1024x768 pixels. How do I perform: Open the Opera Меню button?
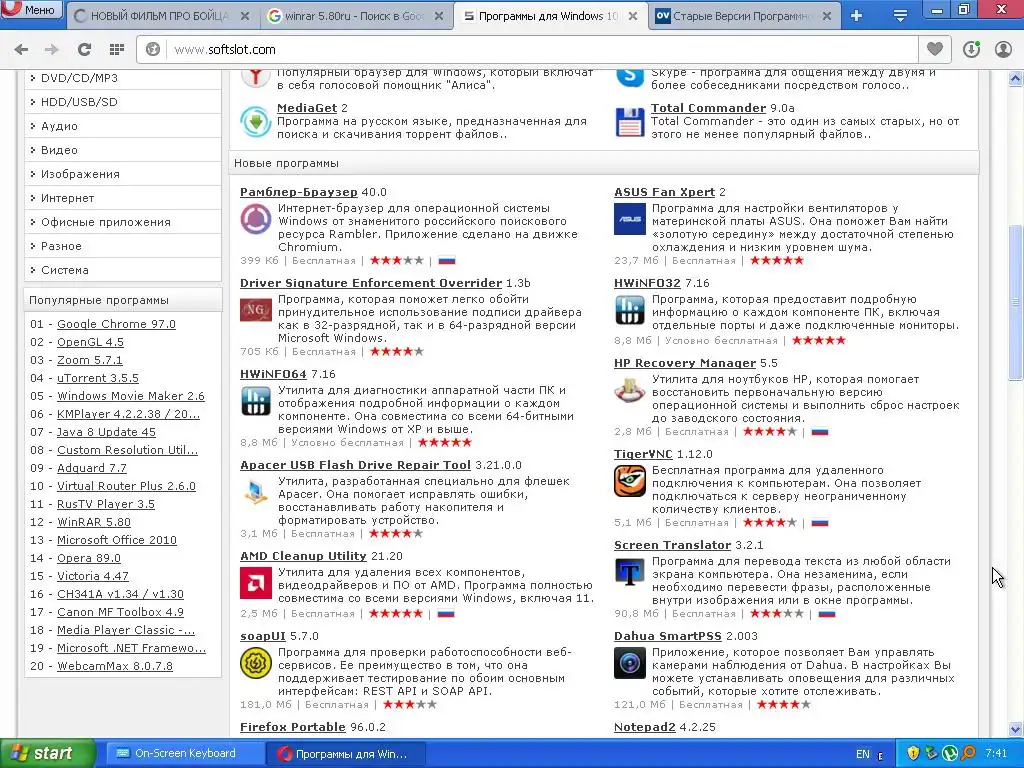31,9
